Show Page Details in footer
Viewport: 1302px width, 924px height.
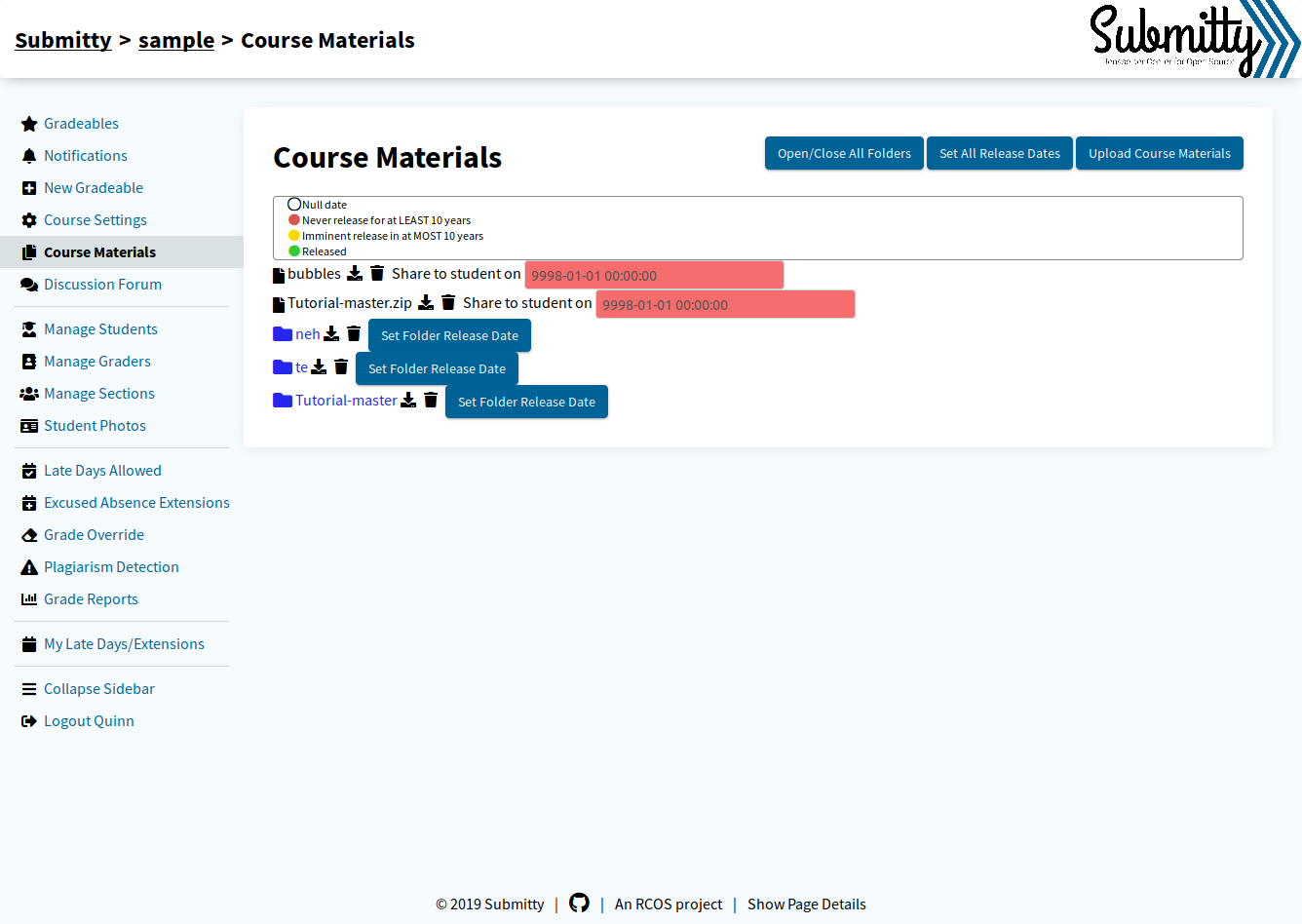click(x=807, y=905)
